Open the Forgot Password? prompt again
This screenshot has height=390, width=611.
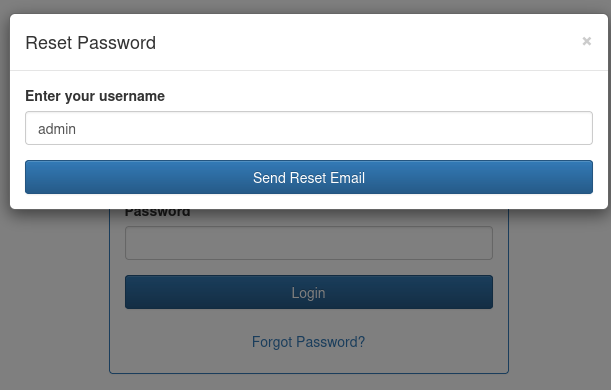308,342
